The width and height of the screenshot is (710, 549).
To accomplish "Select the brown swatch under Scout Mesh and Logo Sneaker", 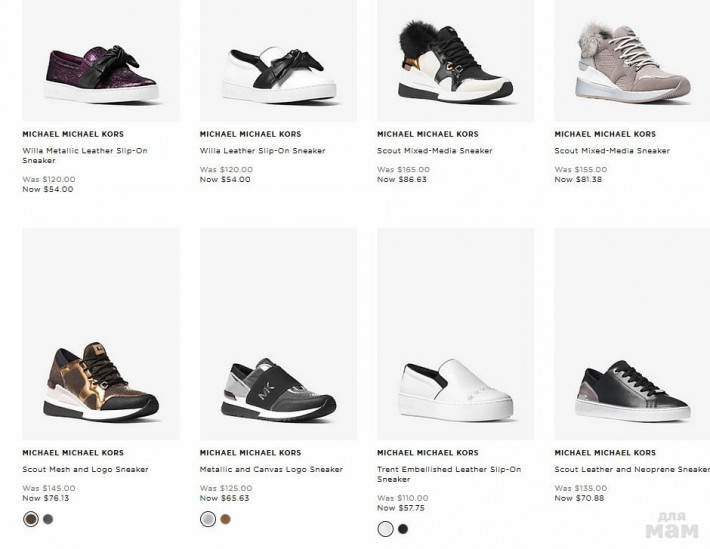I will pyautogui.click(x=31, y=519).
